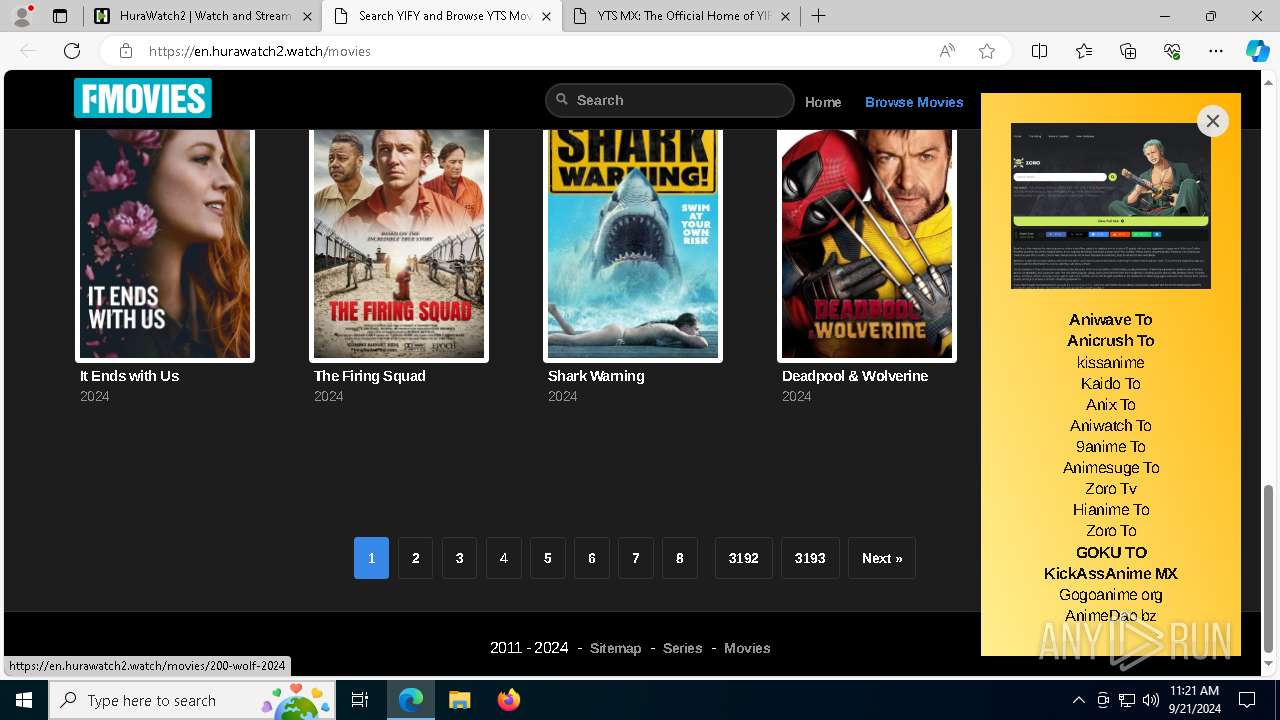Jump to page 3192
Viewport: 1280px width, 720px height.
[743, 558]
